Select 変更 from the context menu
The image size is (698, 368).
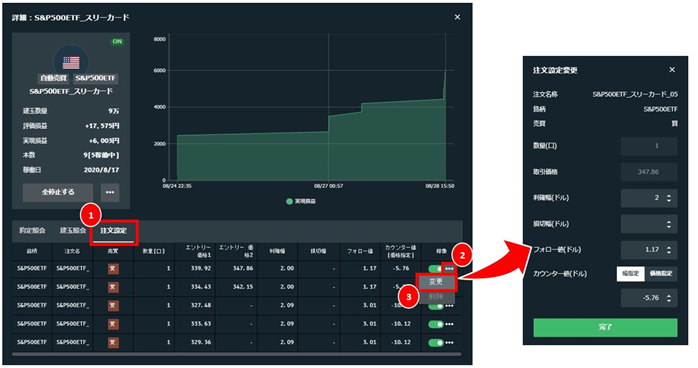436,282
